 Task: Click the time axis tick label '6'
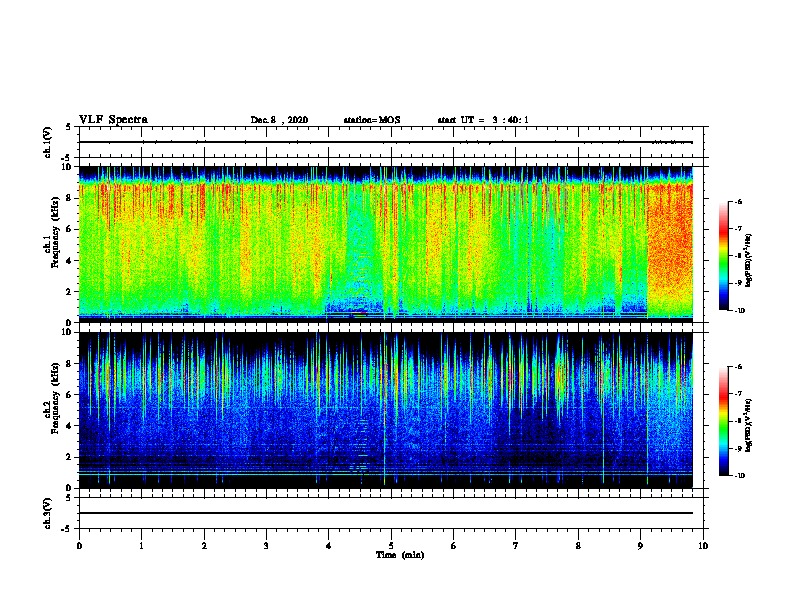pos(454,546)
